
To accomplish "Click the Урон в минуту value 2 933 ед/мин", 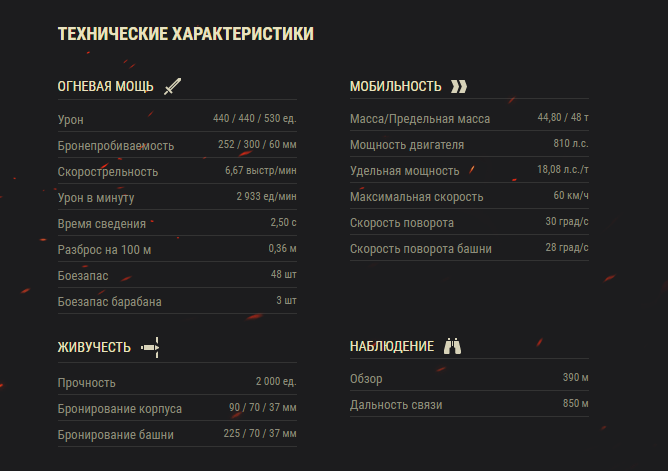I will point(266,196).
